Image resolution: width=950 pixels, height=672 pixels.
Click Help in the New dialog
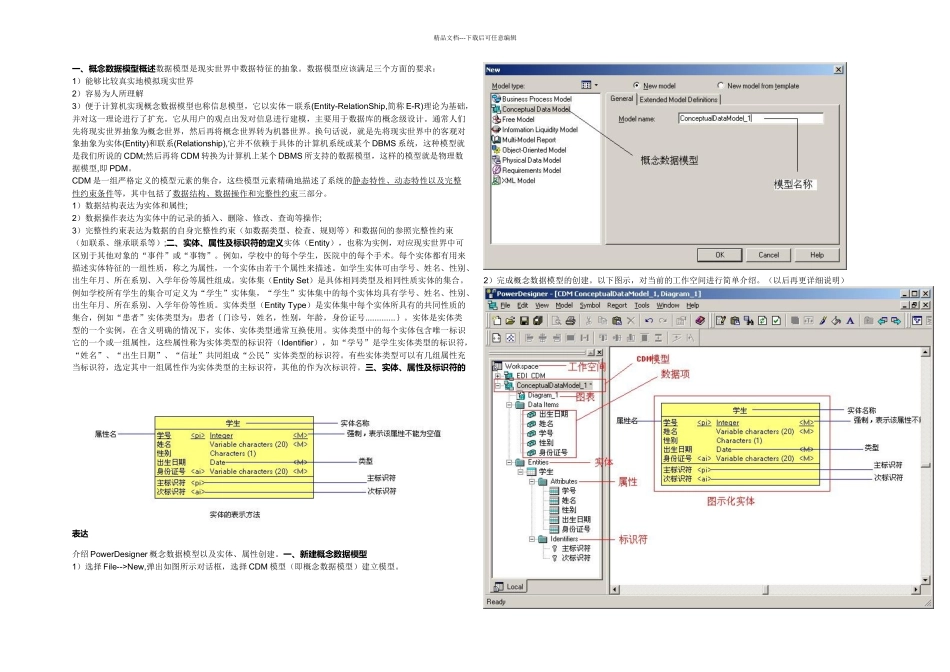(x=817, y=255)
